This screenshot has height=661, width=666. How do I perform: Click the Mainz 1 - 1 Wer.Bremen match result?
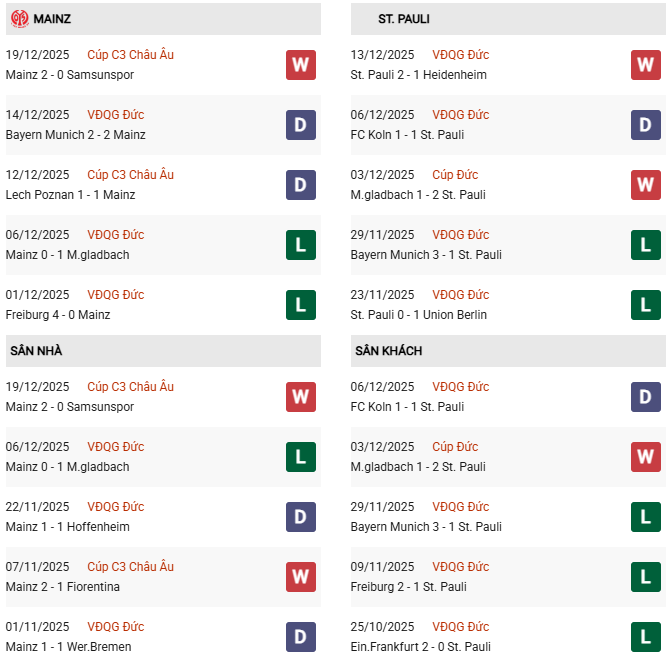pos(68,647)
